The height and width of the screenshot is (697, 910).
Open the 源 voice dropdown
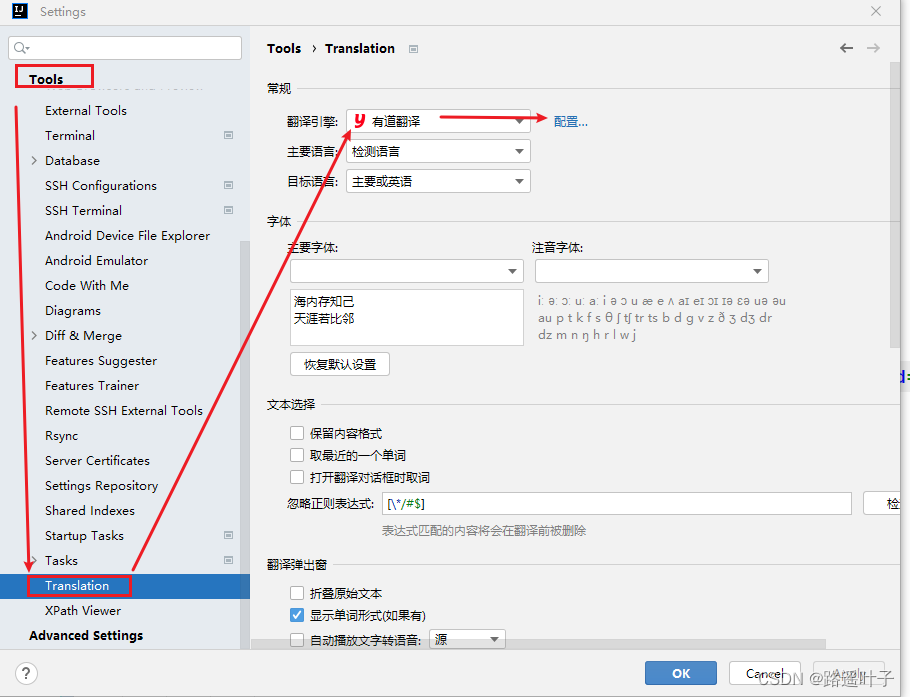click(x=466, y=639)
